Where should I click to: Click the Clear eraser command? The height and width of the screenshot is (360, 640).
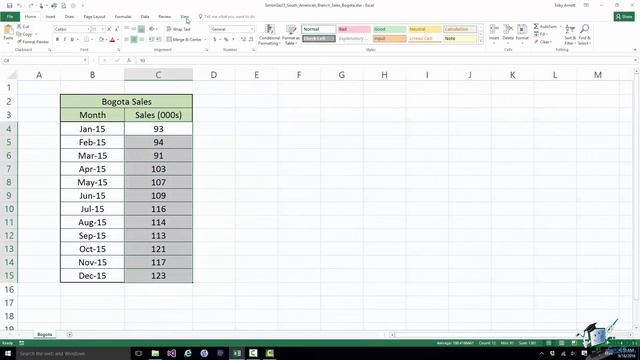tap(542, 42)
